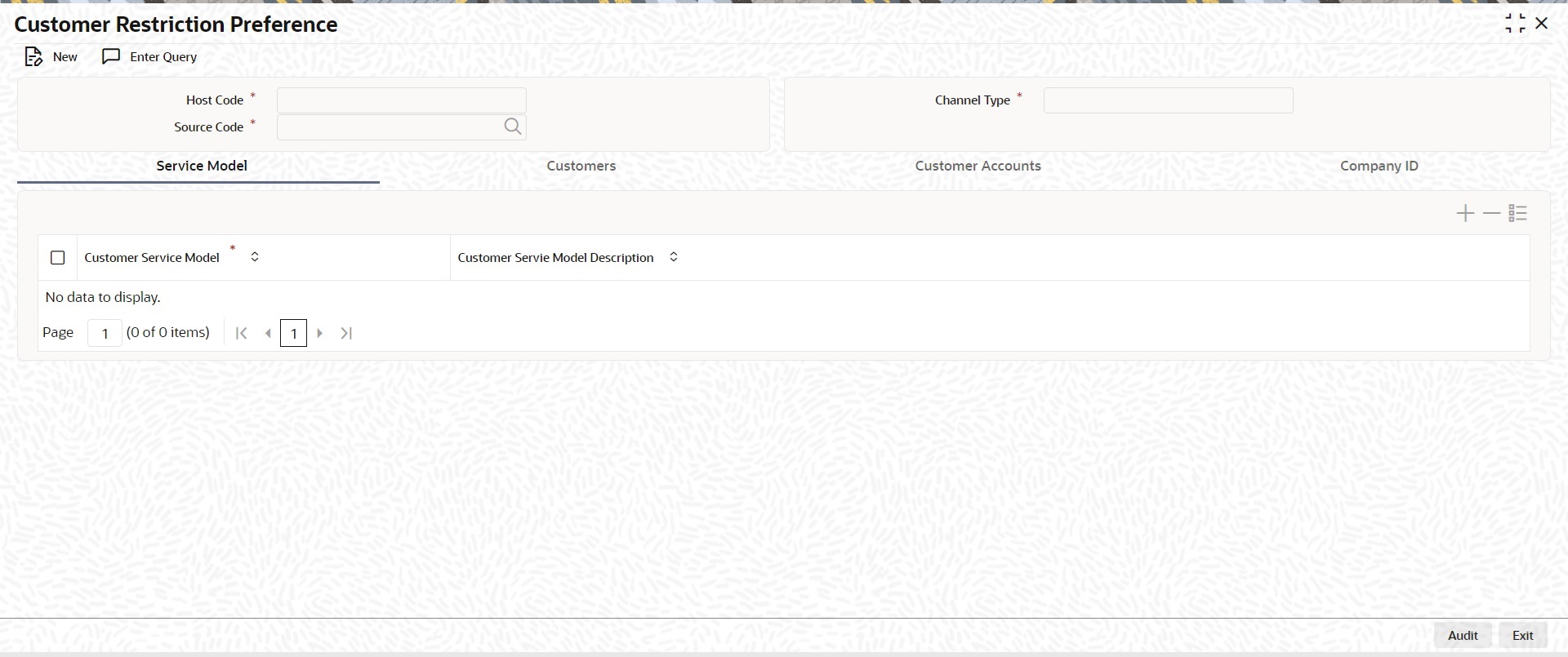Open the Customer Accounts tab
This screenshot has width=1568, height=657.
(x=978, y=166)
